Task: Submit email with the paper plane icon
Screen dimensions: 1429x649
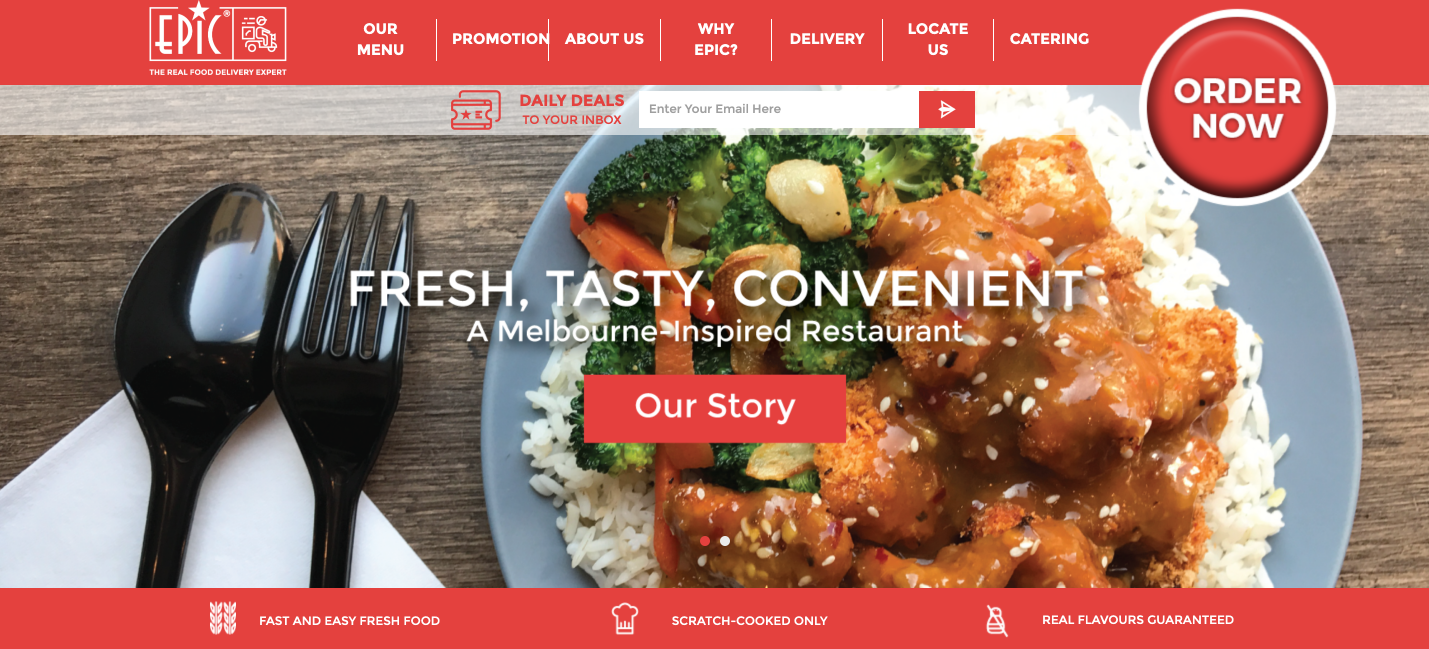Action: click(947, 109)
